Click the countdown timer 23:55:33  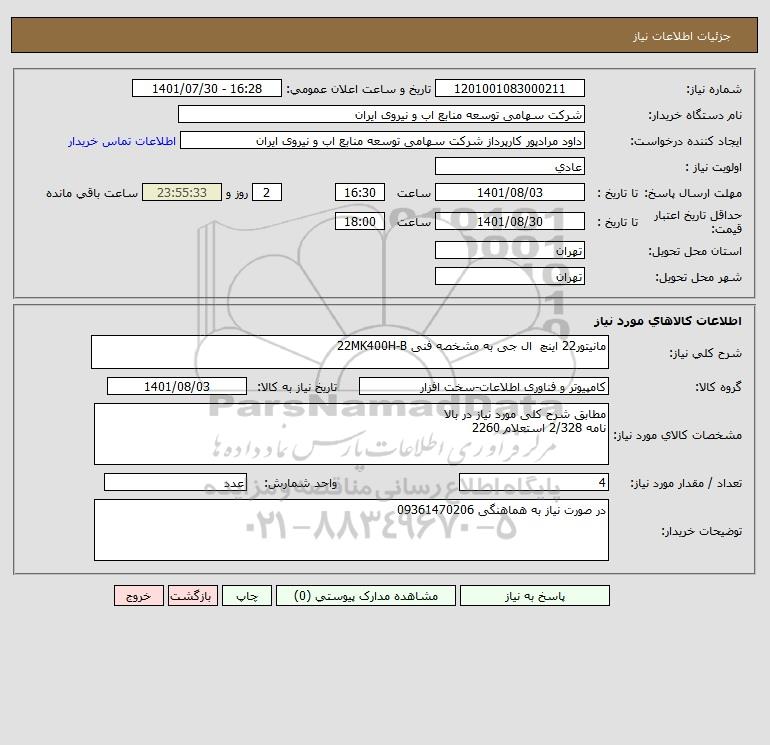(182, 193)
